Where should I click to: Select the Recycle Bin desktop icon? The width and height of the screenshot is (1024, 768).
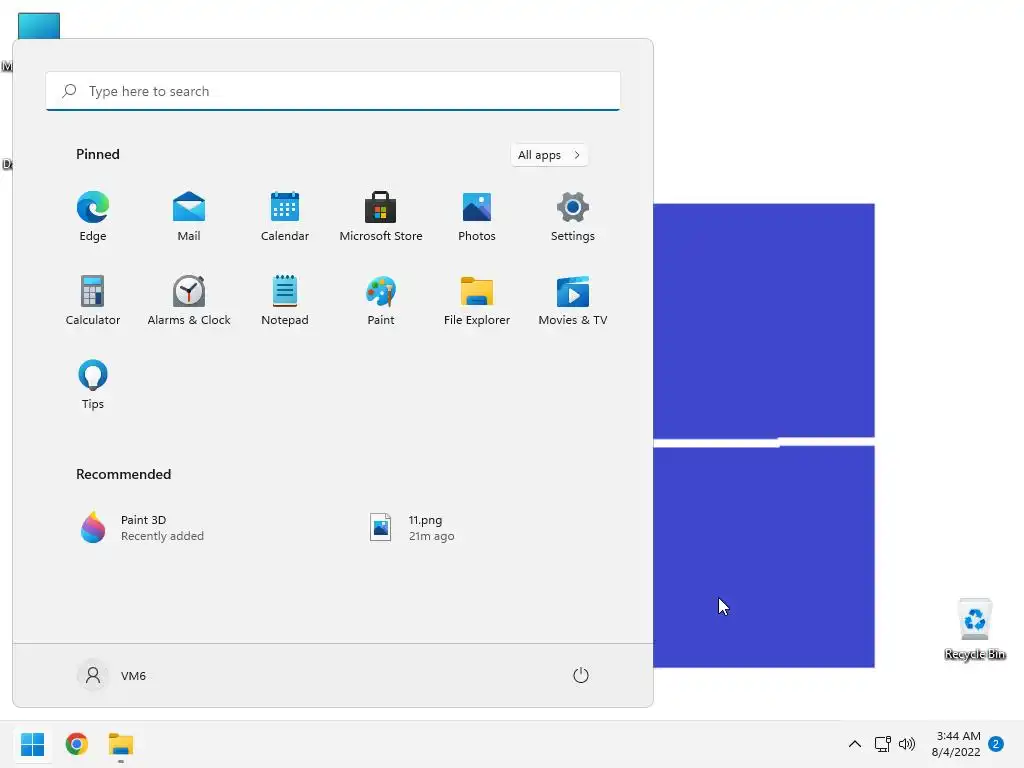(974, 629)
